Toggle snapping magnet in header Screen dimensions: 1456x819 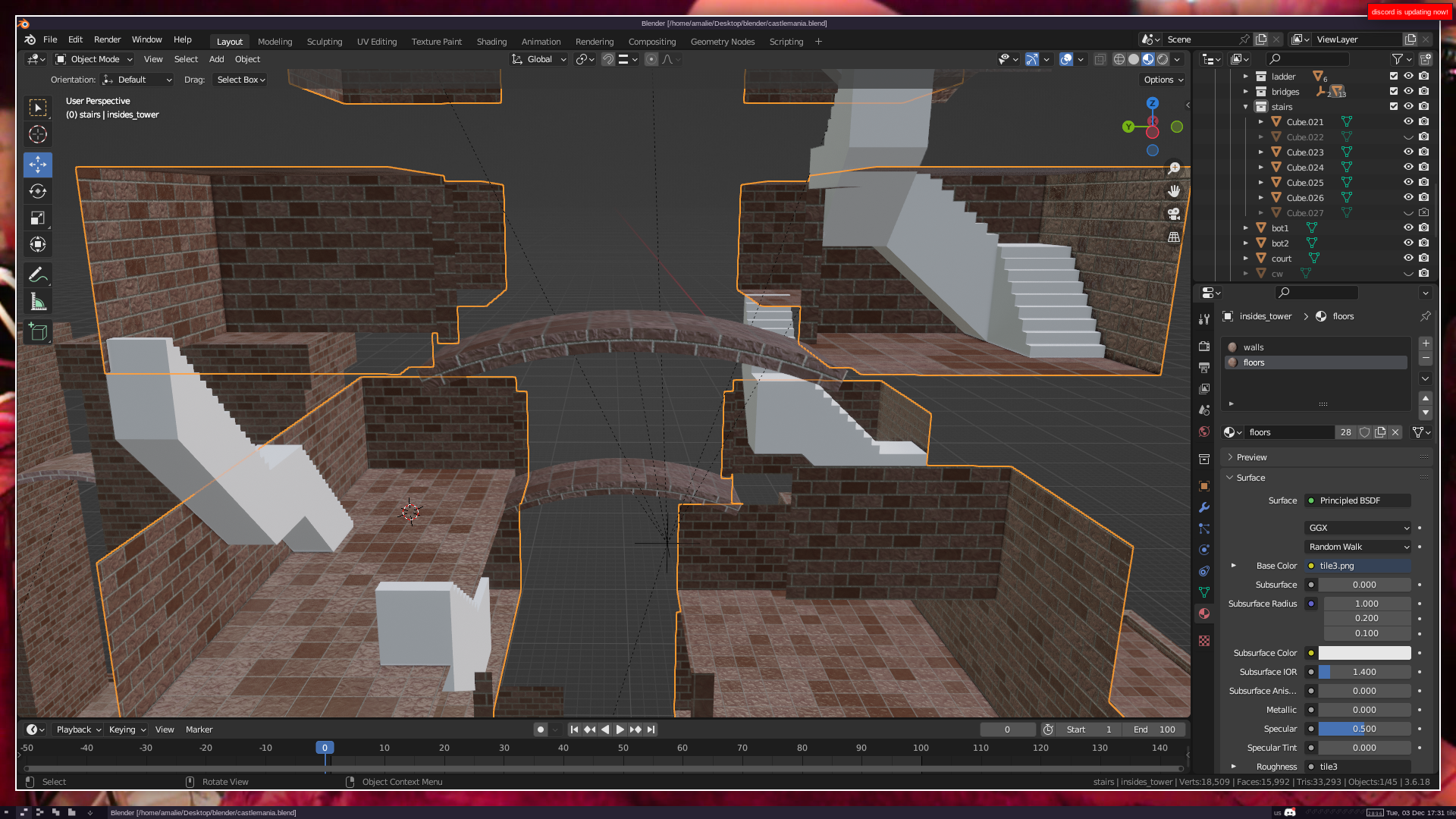607,59
